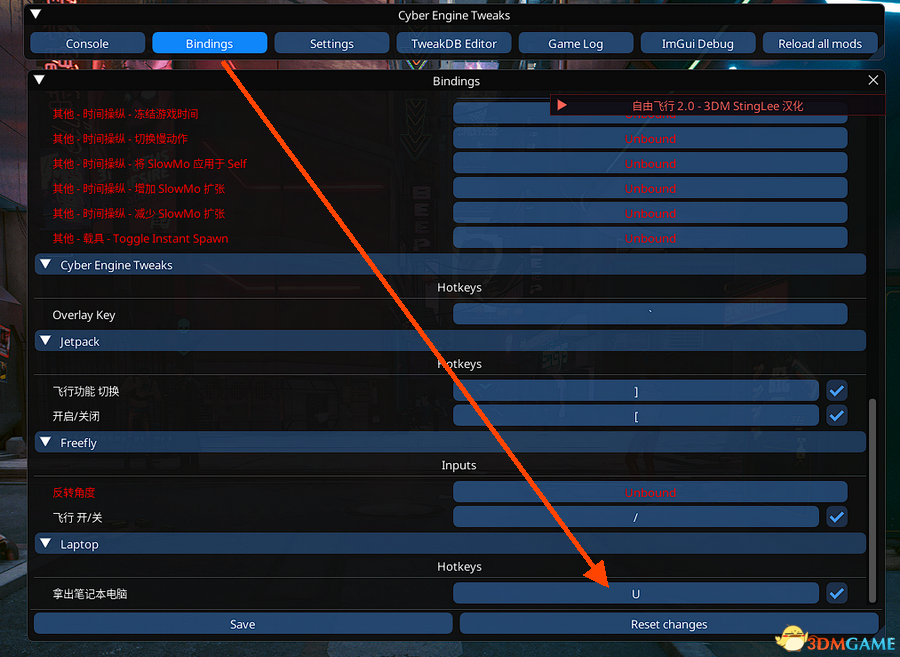Open the ImGui Debug tab
This screenshot has height=657, width=900.
[698, 43]
